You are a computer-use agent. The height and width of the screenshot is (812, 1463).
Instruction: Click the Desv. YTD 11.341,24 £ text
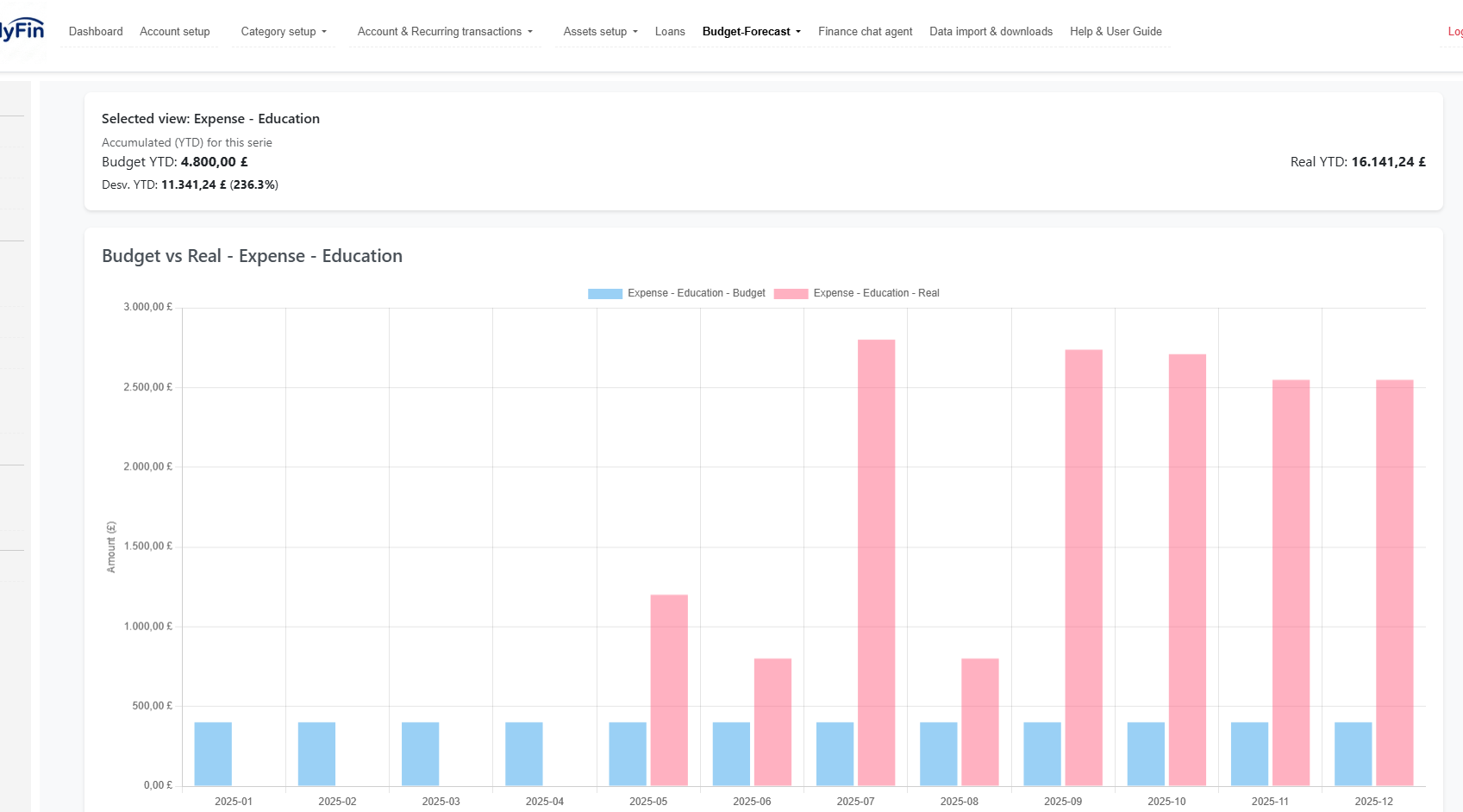[x=190, y=184]
